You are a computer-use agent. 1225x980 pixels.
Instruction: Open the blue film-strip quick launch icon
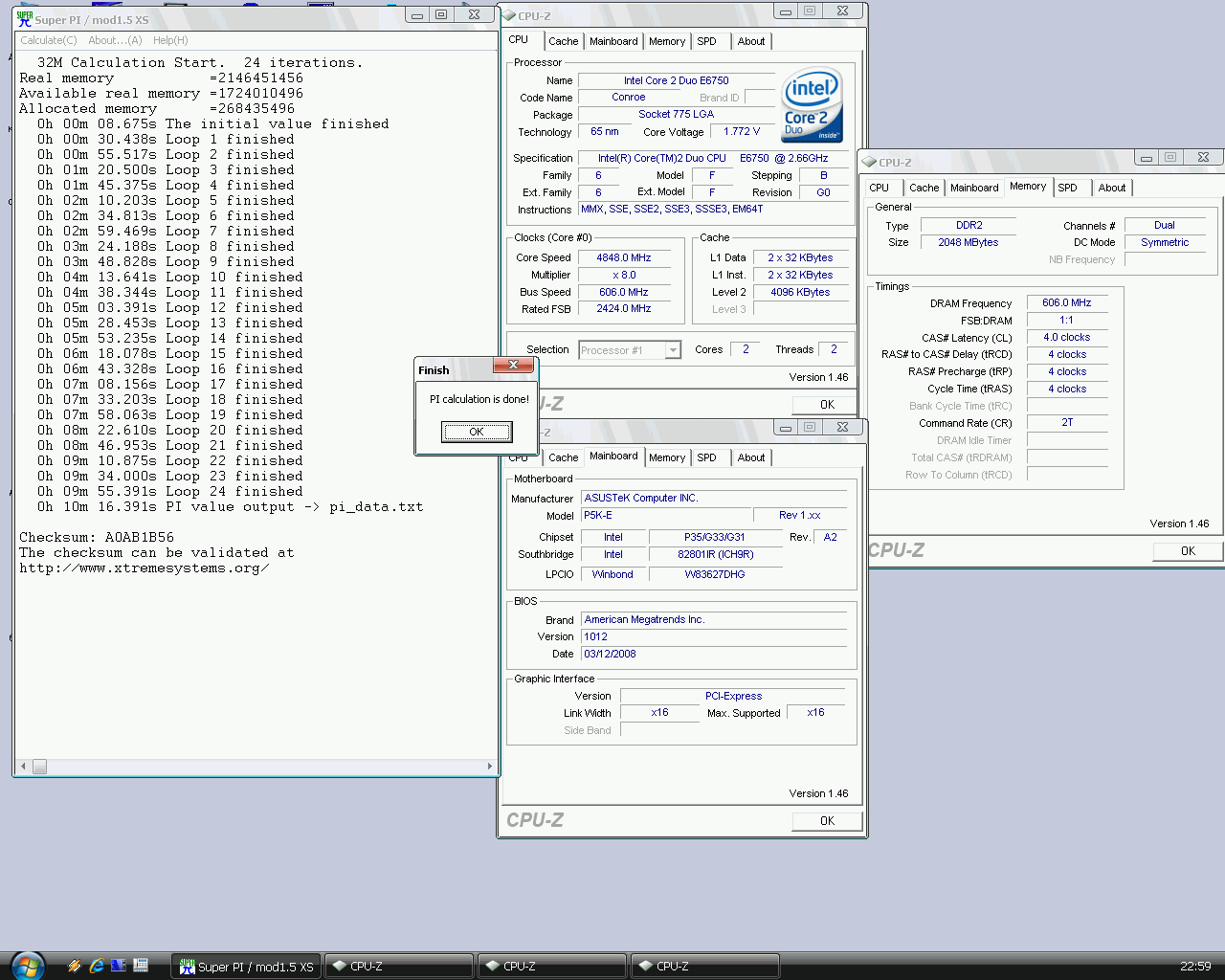tap(119, 966)
